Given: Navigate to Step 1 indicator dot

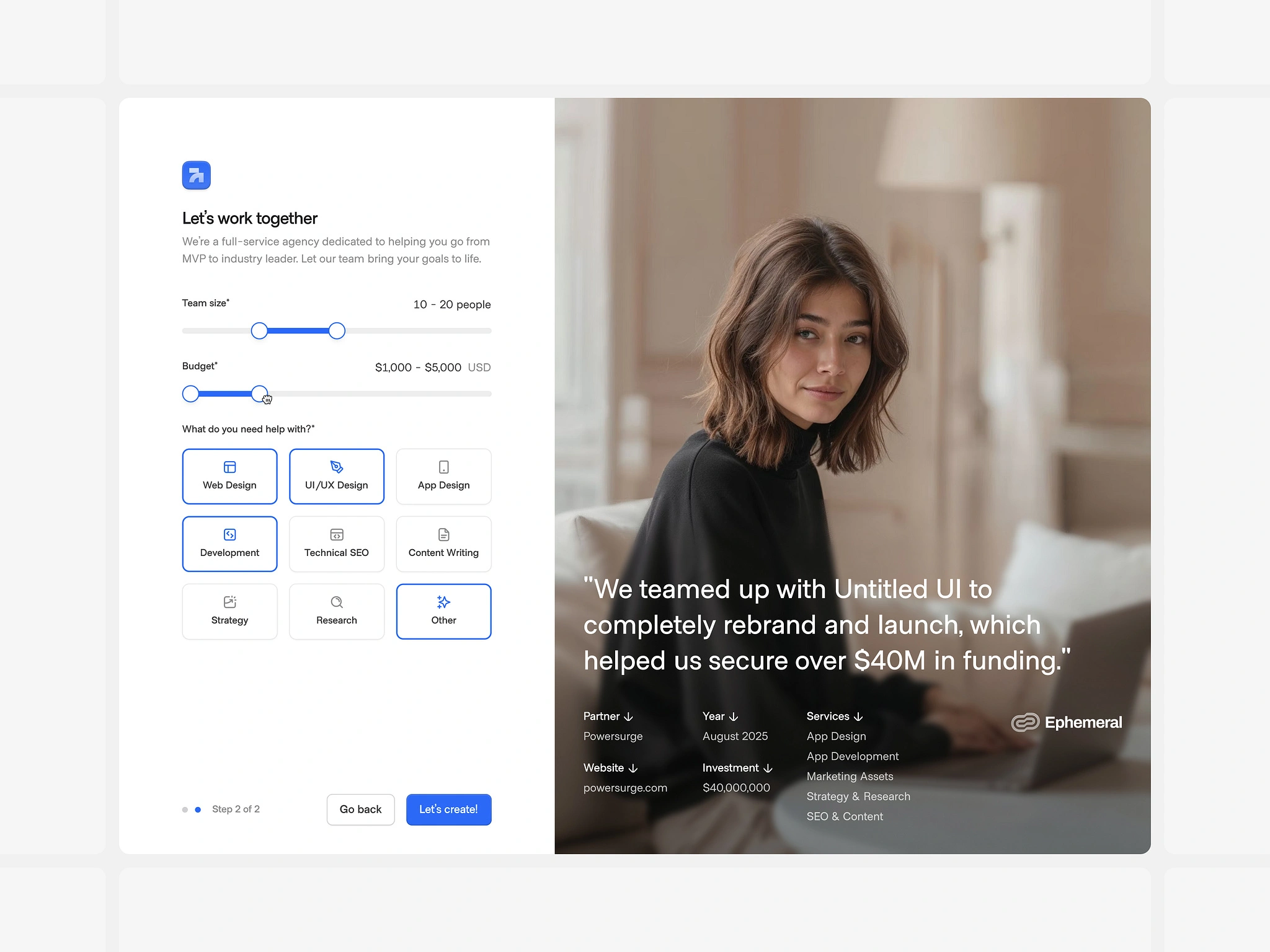Looking at the screenshot, I should click(185, 809).
